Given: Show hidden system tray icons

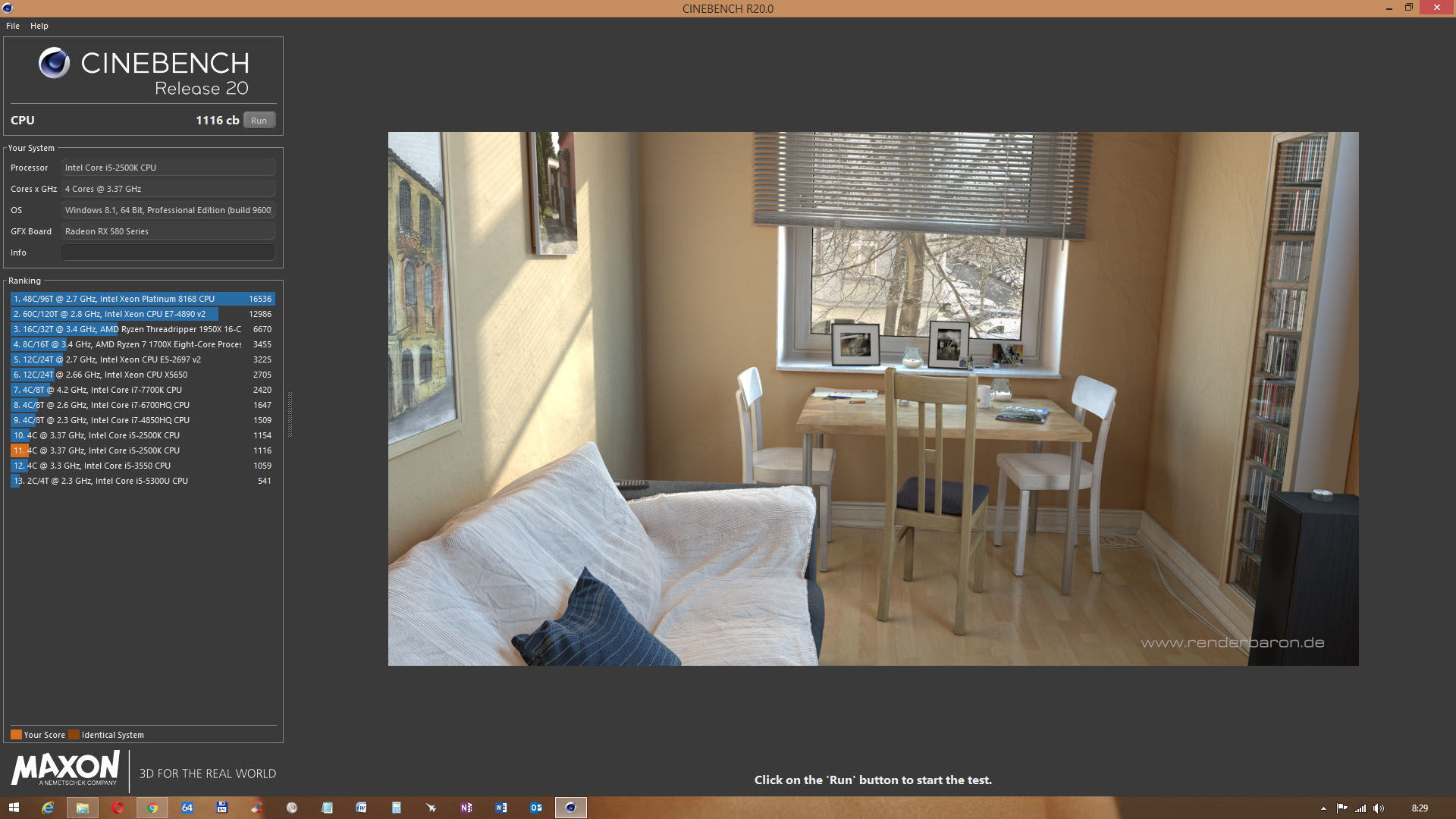Looking at the screenshot, I should (x=1323, y=808).
